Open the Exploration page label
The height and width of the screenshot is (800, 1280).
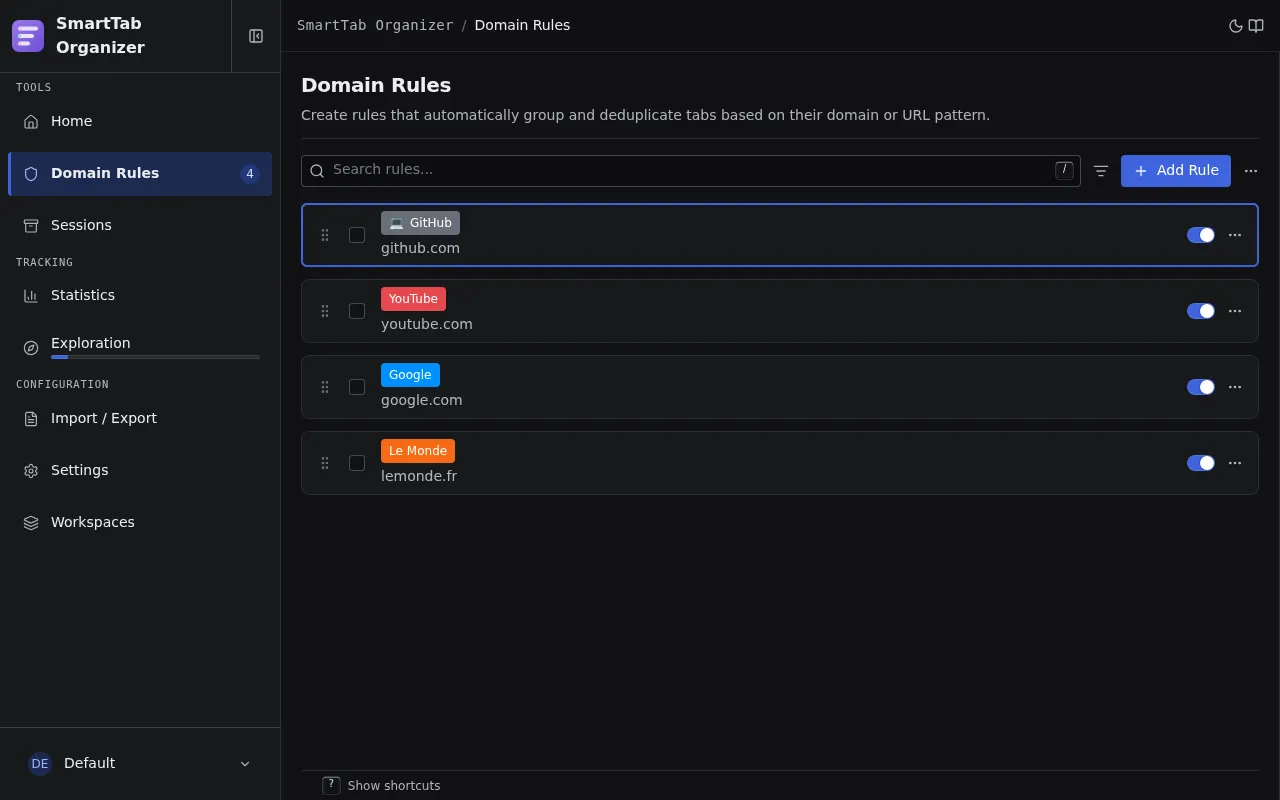click(x=91, y=343)
